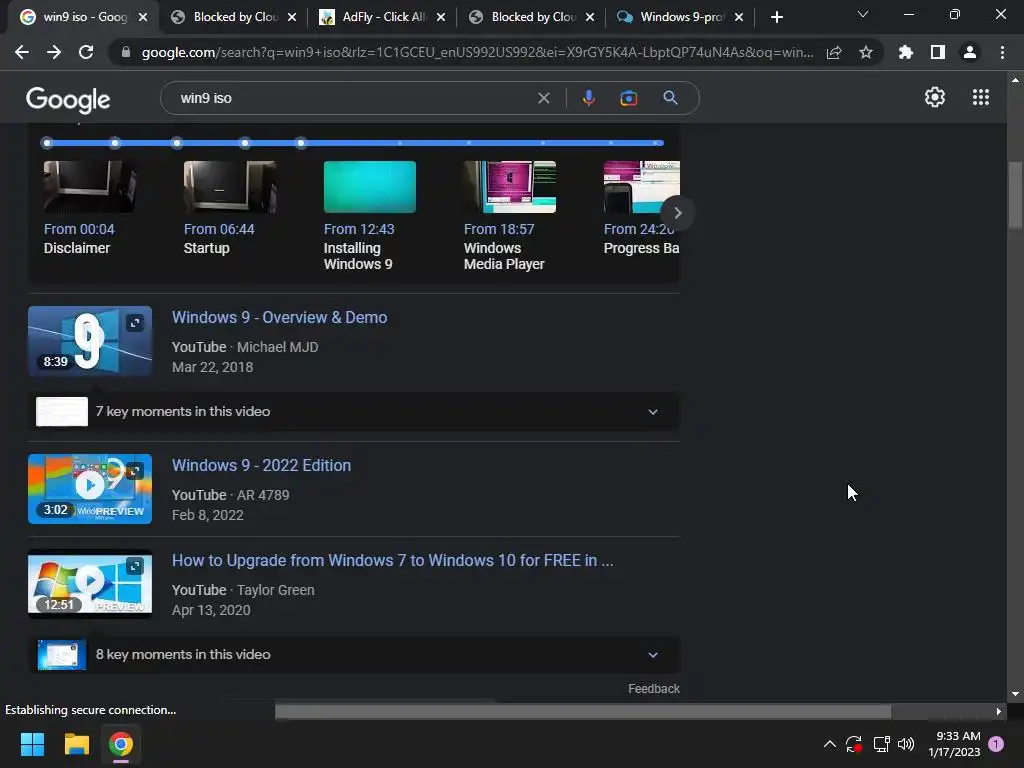The height and width of the screenshot is (768, 1024).
Task: Close the AdFly tab
Action: coord(441,18)
